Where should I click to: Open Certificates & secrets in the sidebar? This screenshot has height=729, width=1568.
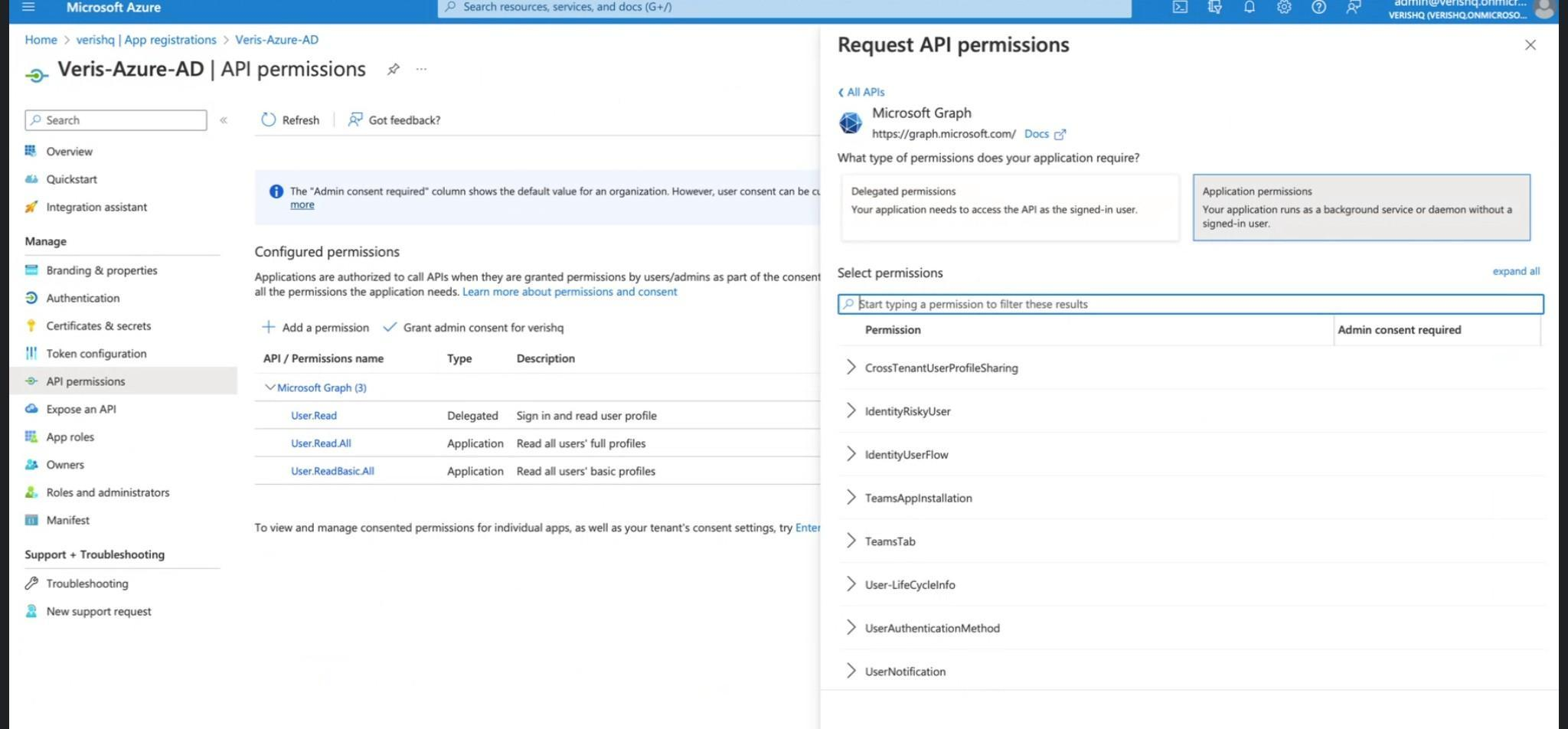tap(98, 325)
